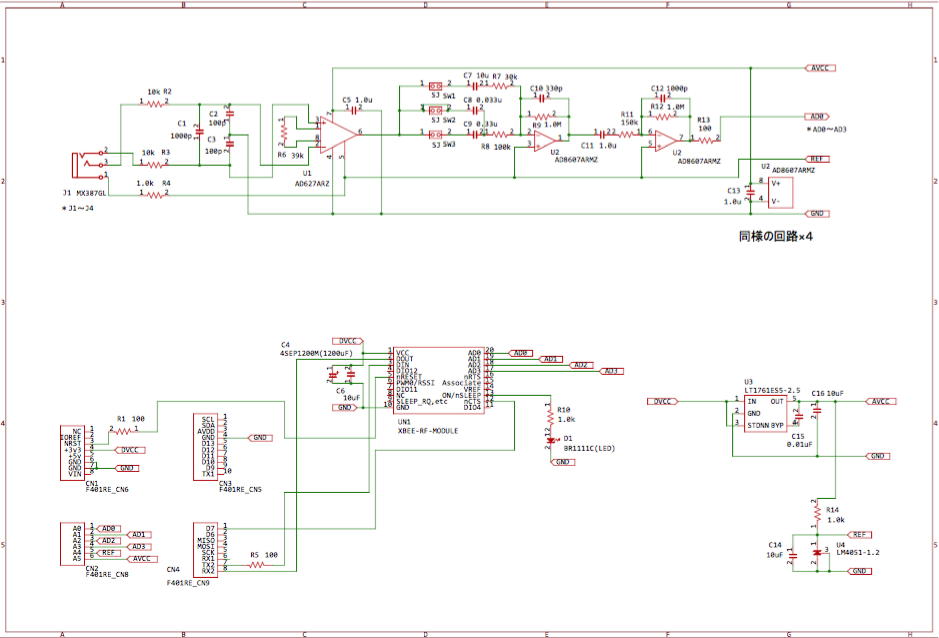
Task: Click the '*AD0~AD3' annotation text
Action: [826, 129]
